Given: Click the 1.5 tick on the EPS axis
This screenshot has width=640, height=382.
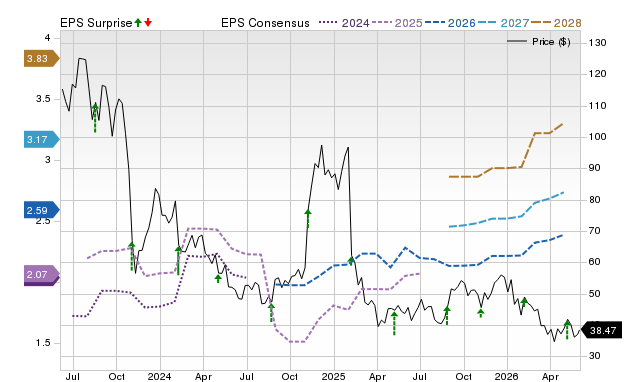Looking at the screenshot, I should (x=43, y=343).
